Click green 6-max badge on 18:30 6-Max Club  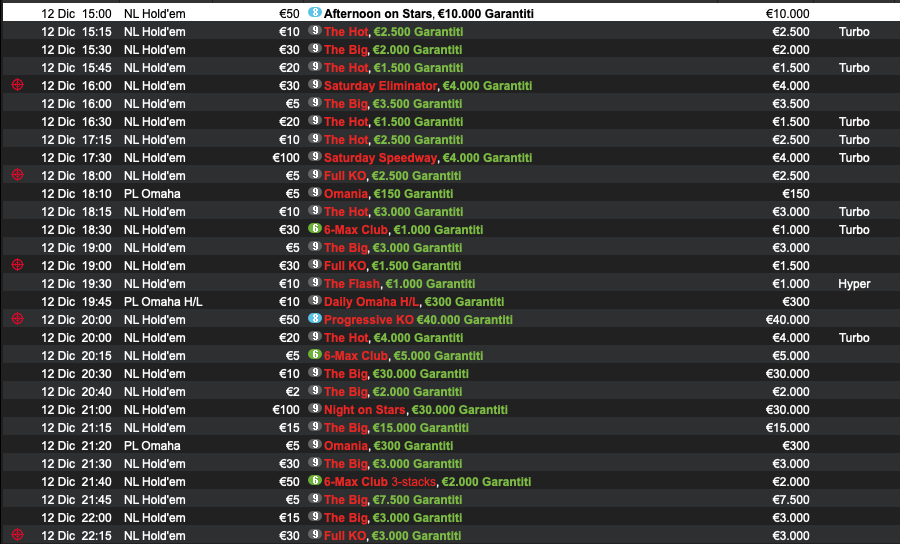pos(315,228)
